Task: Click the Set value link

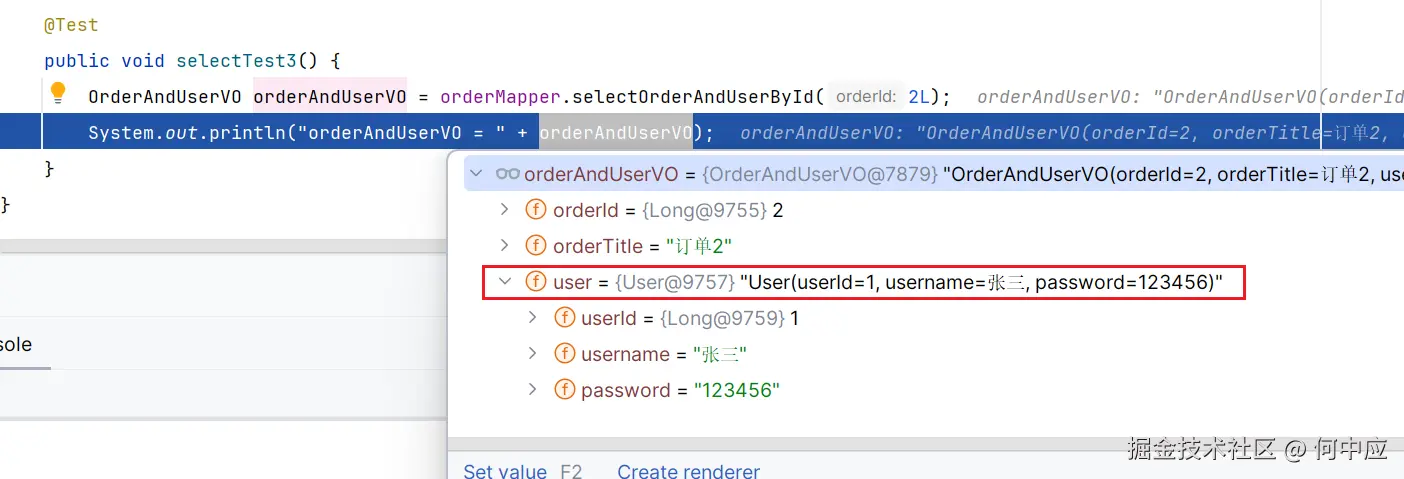Action: pos(505,471)
